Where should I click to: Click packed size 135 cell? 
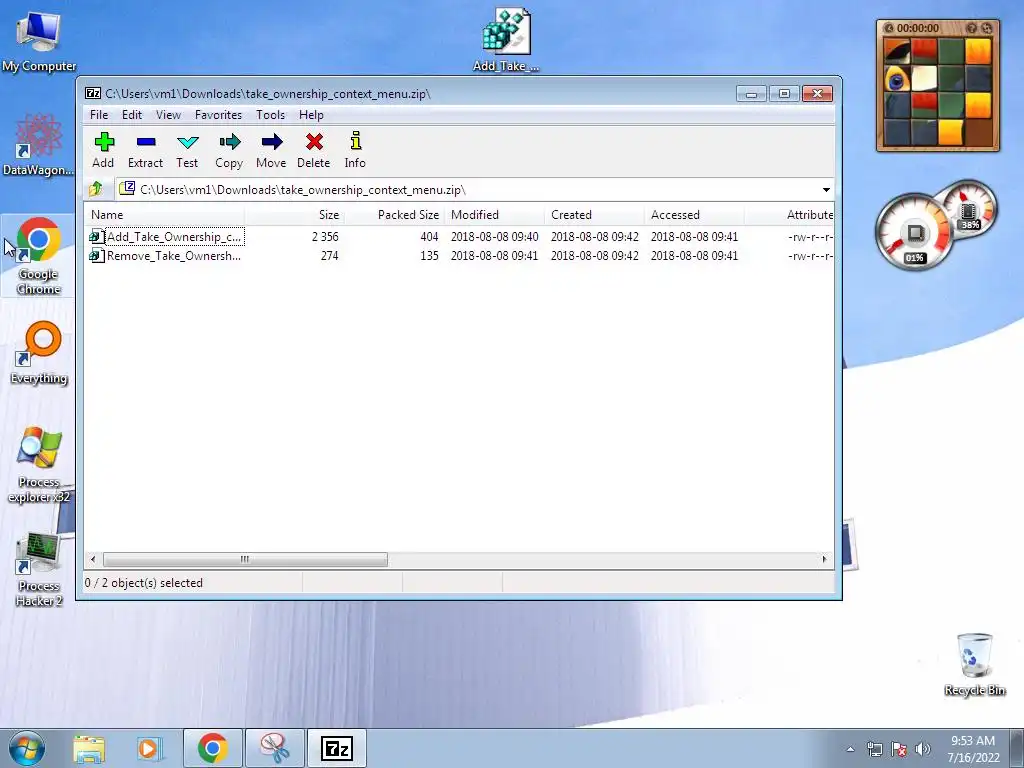pyautogui.click(x=429, y=256)
